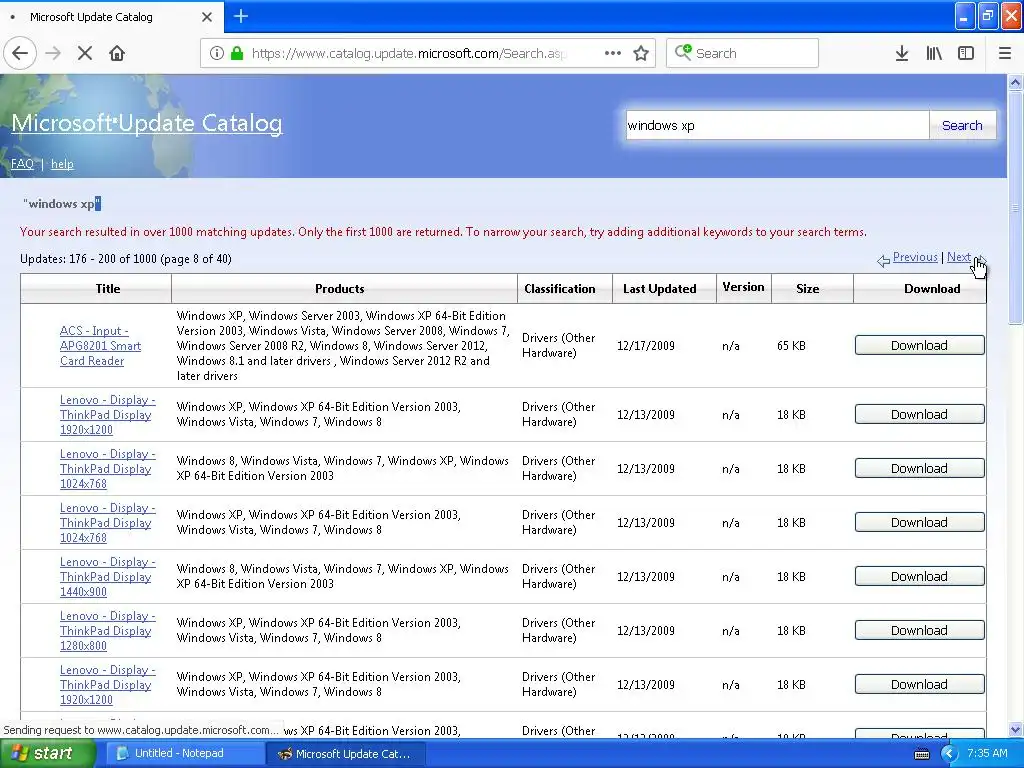The height and width of the screenshot is (768, 1024).
Task: Click the catalog Search button
Action: pos(962,125)
